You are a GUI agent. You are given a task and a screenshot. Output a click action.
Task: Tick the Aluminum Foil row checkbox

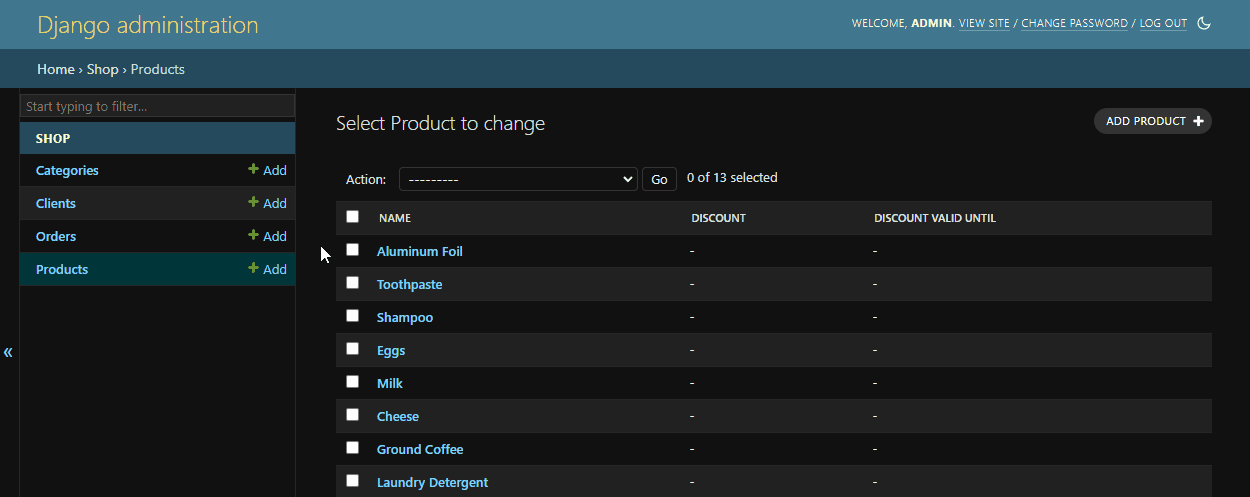tap(352, 250)
